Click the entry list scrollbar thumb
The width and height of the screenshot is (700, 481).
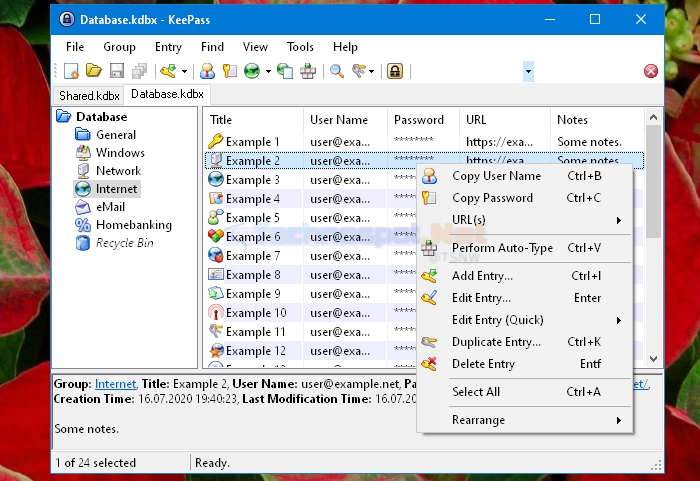pyautogui.click(x=654, y=182)
